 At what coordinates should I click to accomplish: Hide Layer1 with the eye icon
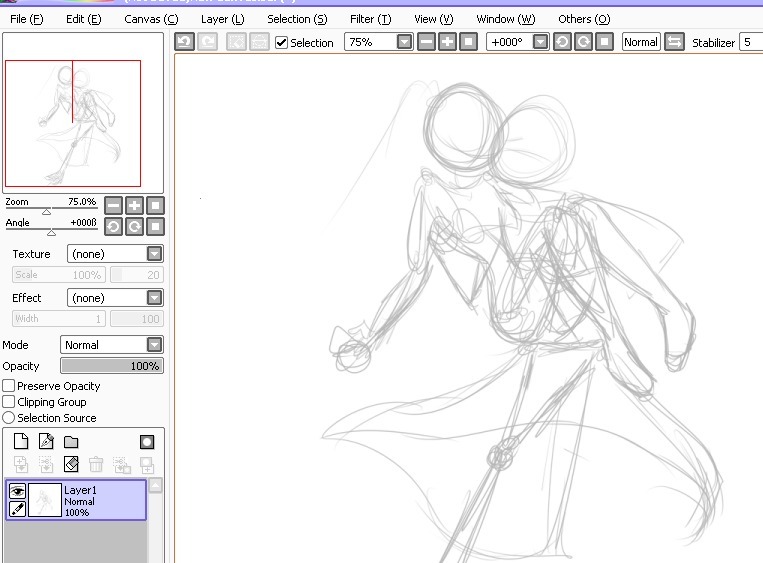(x=18, y=491)
